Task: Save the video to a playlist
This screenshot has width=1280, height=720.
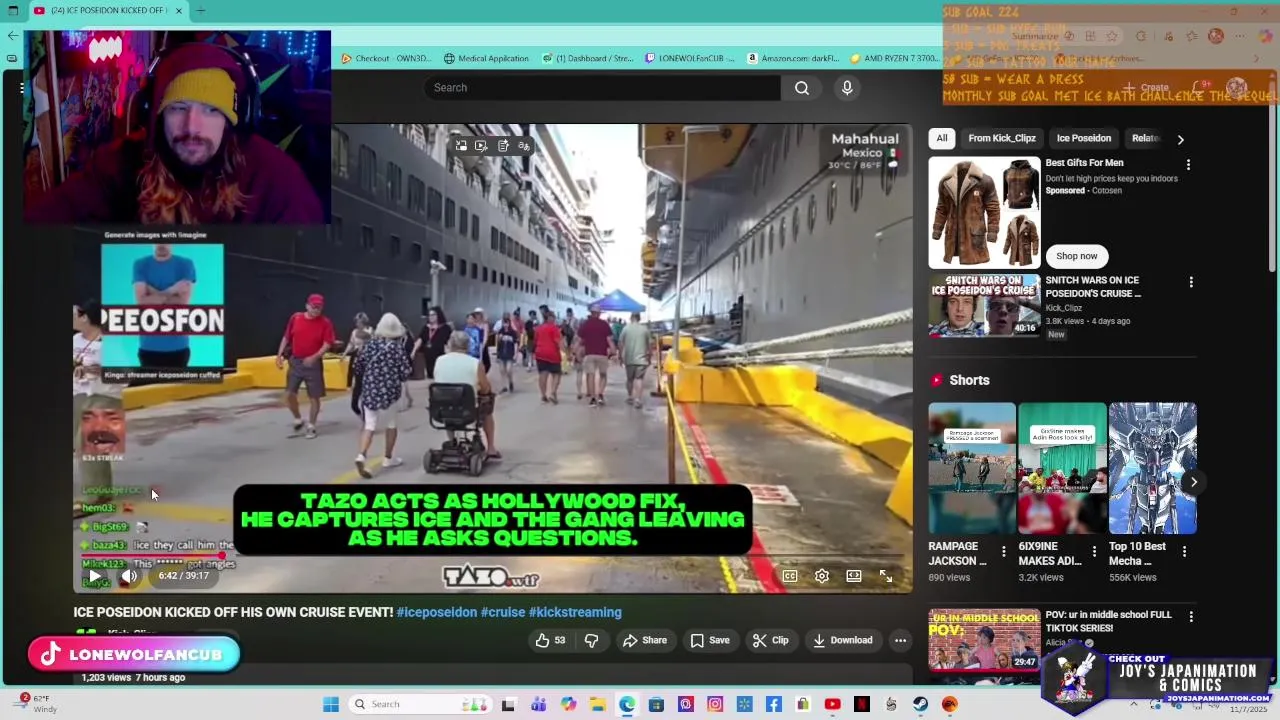Action: pos(710,640)
